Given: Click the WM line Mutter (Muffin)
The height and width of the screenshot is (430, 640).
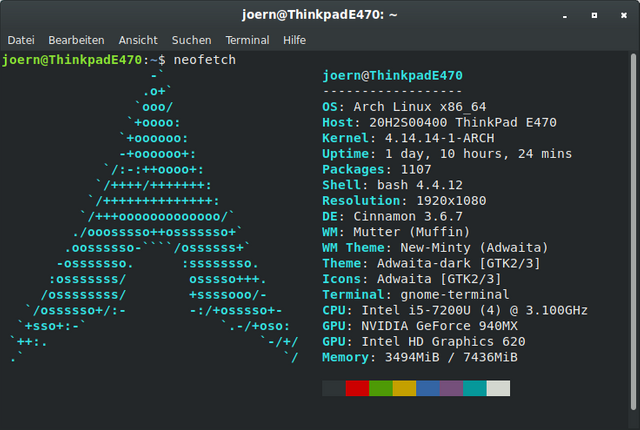Looking at the screenshot, I should click(x=396, y=232).
